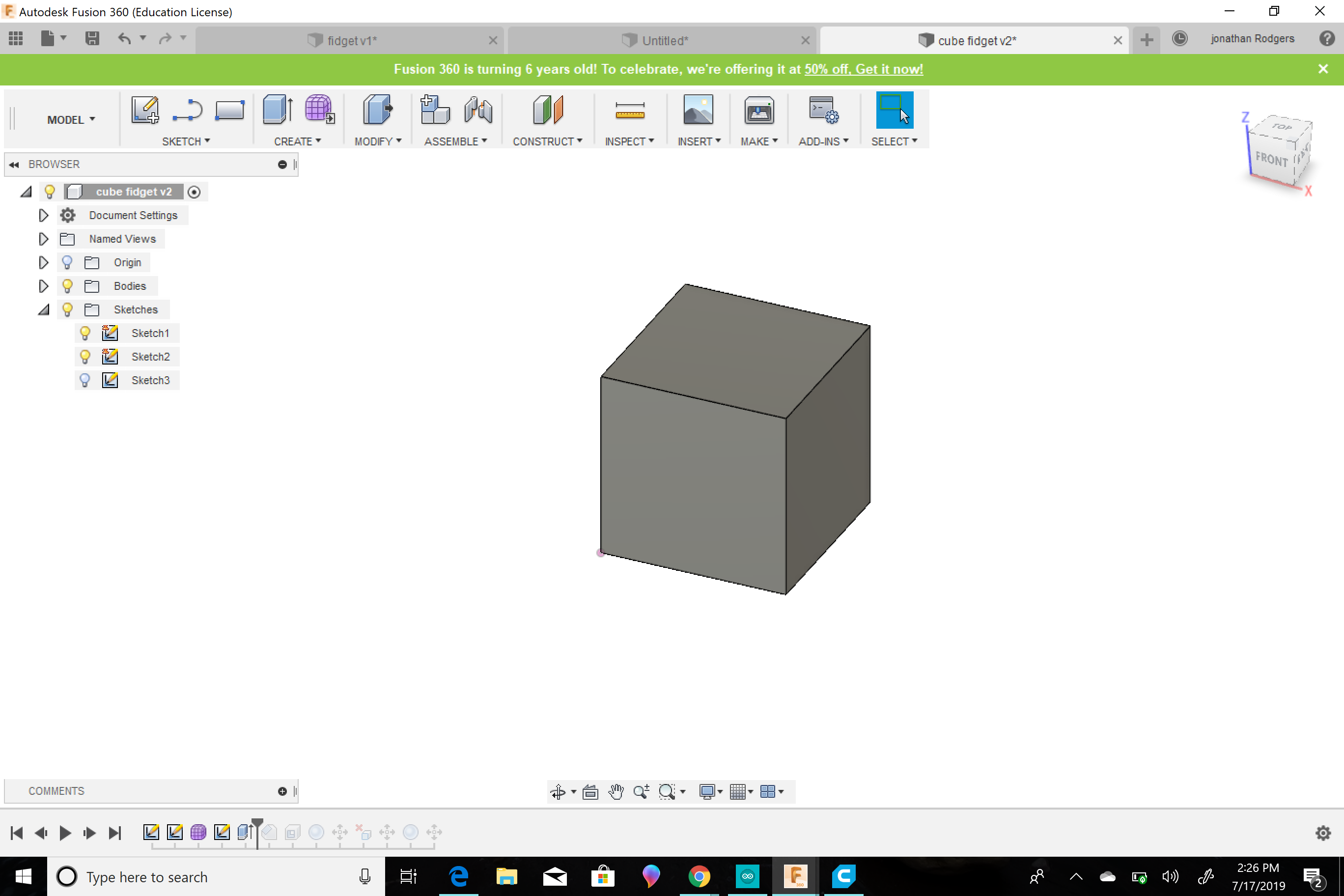
Task: Toggle visibility of the Sketches folder
Action: (x=67, y=309)
